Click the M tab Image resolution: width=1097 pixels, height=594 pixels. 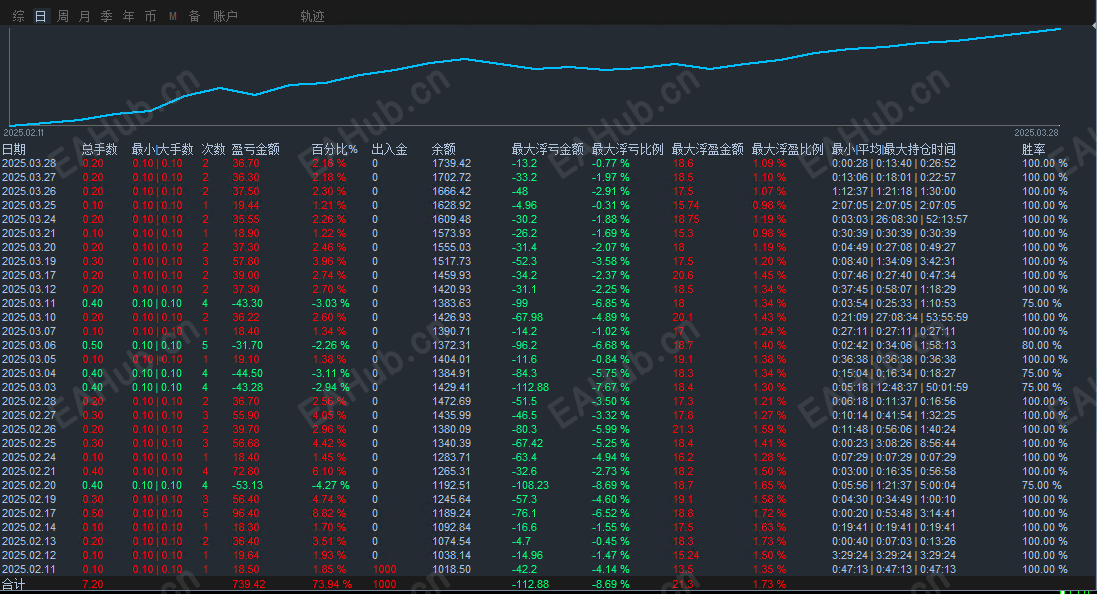(x=172, y=16)
